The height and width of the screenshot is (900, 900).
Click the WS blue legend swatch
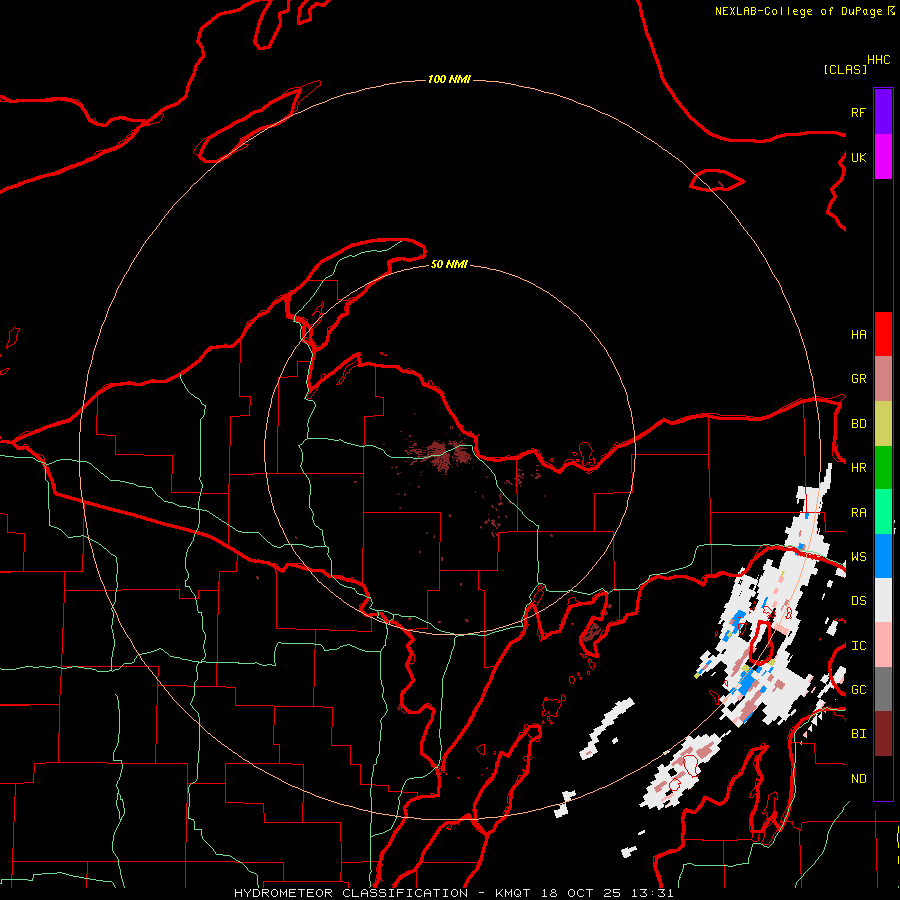883,556
